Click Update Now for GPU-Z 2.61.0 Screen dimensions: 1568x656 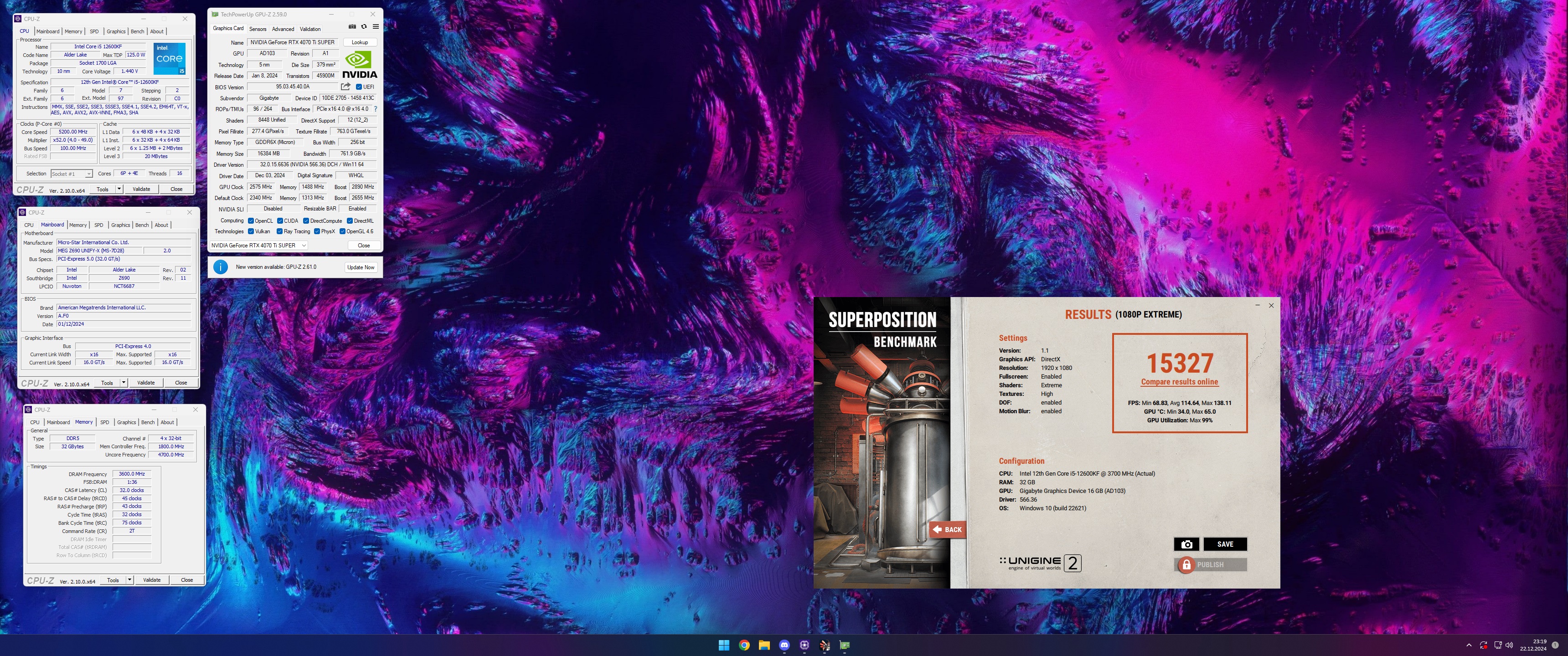(x=361, y=267)
